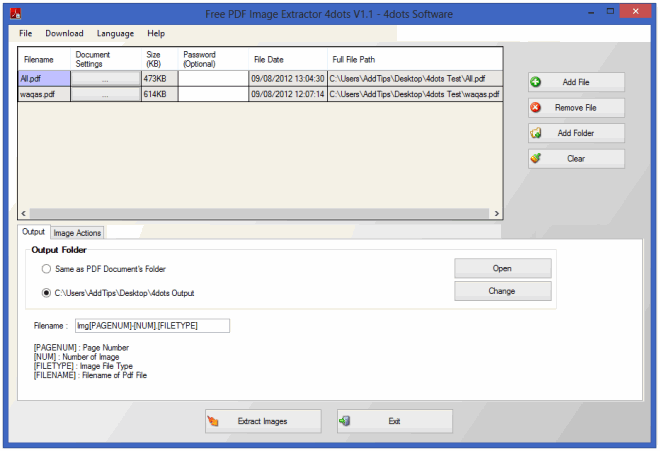Click the Clear broom icon
The width and height of the screenshot is (660, 451).
536,158
